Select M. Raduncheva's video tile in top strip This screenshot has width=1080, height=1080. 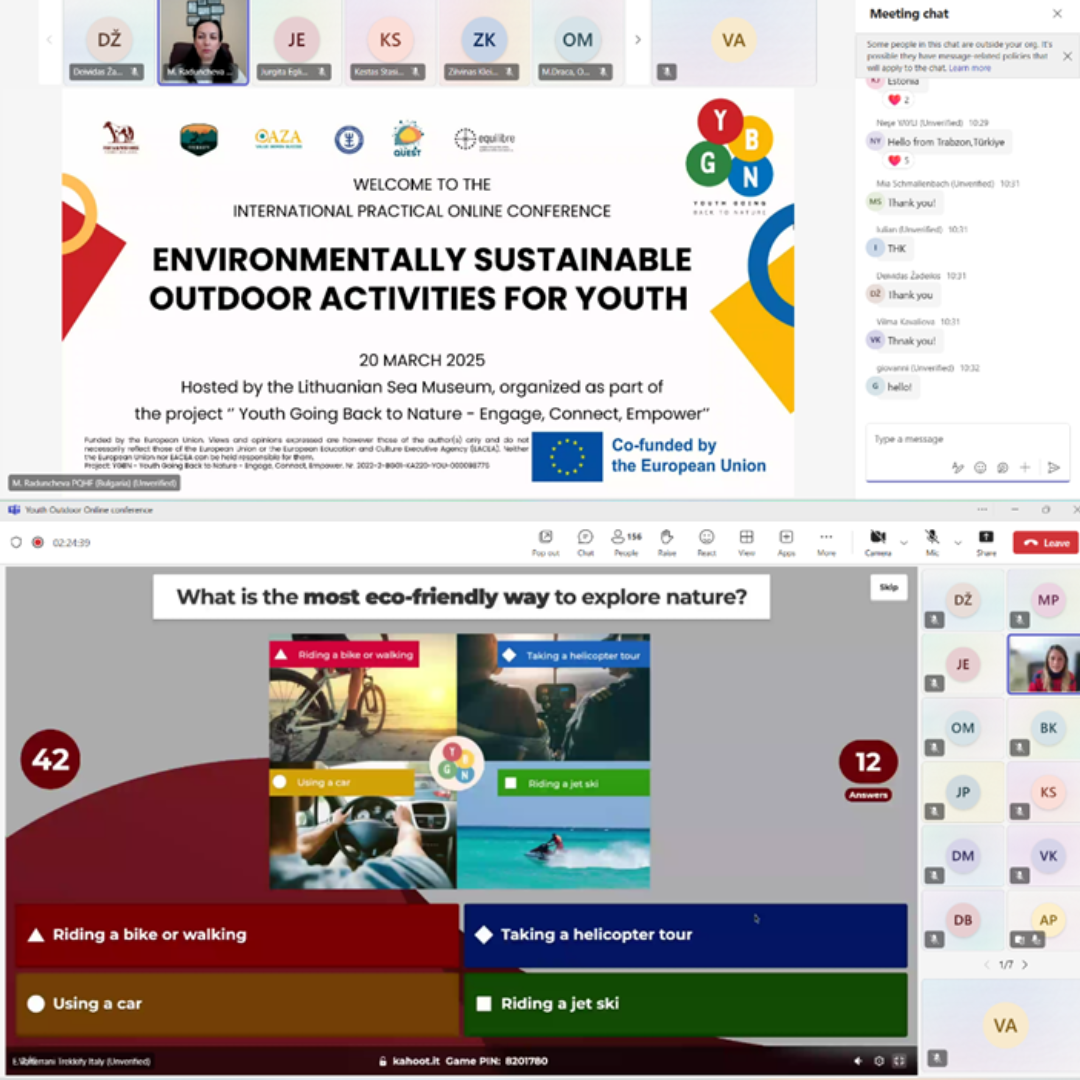coord(203,42)
